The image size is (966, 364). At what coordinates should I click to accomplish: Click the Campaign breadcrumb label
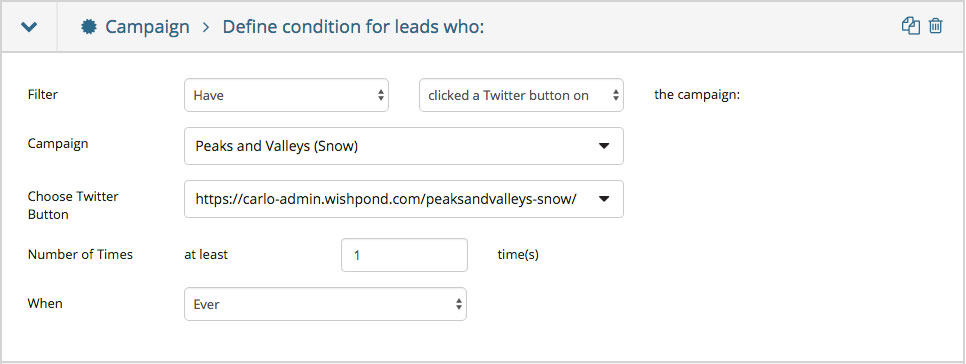[147, 27]
